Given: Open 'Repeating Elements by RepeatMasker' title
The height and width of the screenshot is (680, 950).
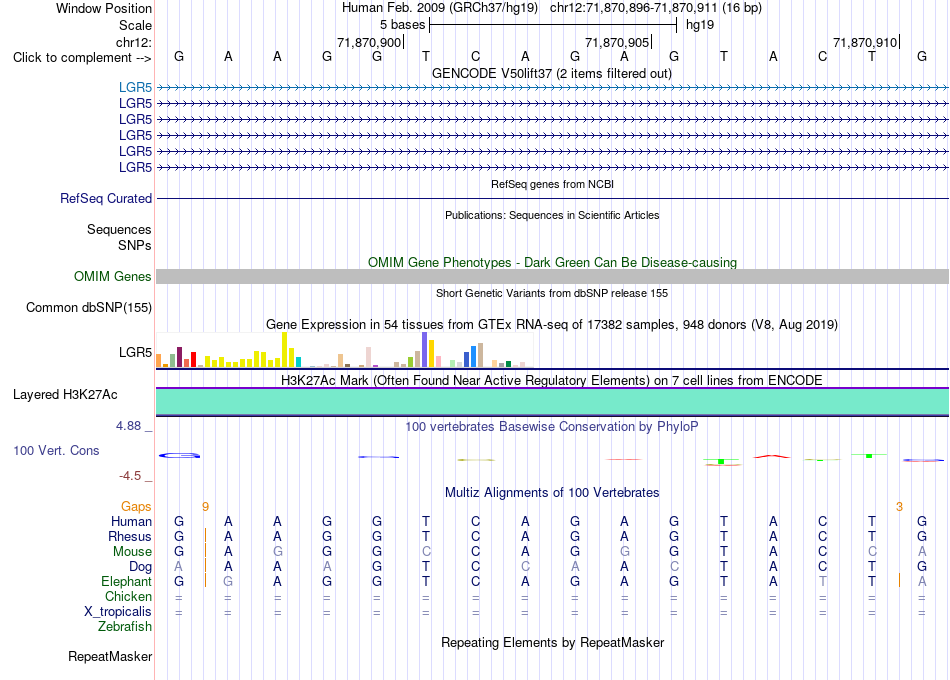Looking at the screenshot, I should coord(552,642).
